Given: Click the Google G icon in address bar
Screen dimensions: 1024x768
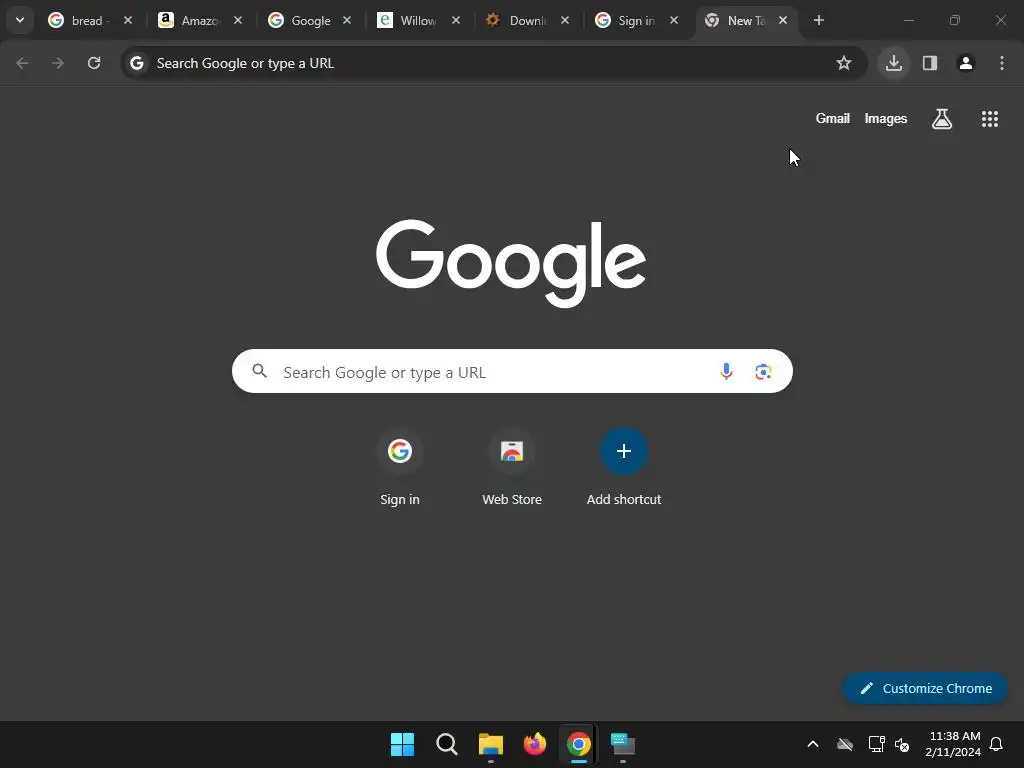Looking at the screenshot, I should (x=136, y=63).
